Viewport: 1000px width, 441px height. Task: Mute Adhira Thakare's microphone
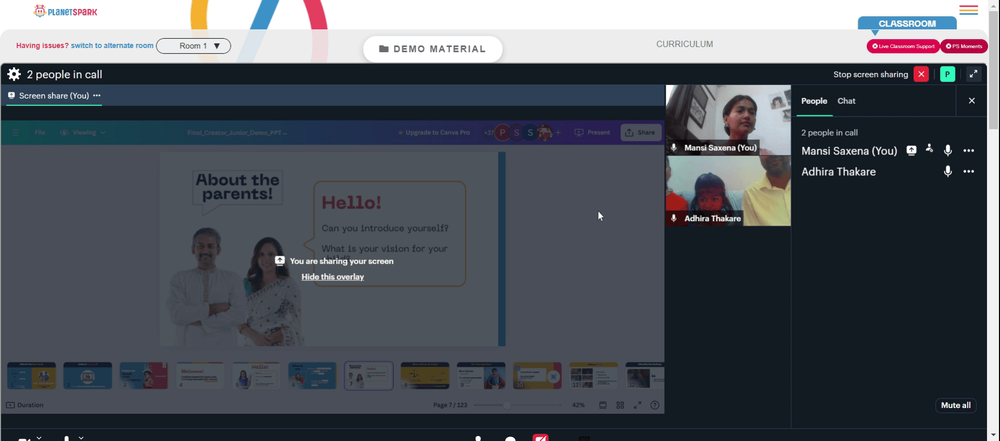[948, 171]
